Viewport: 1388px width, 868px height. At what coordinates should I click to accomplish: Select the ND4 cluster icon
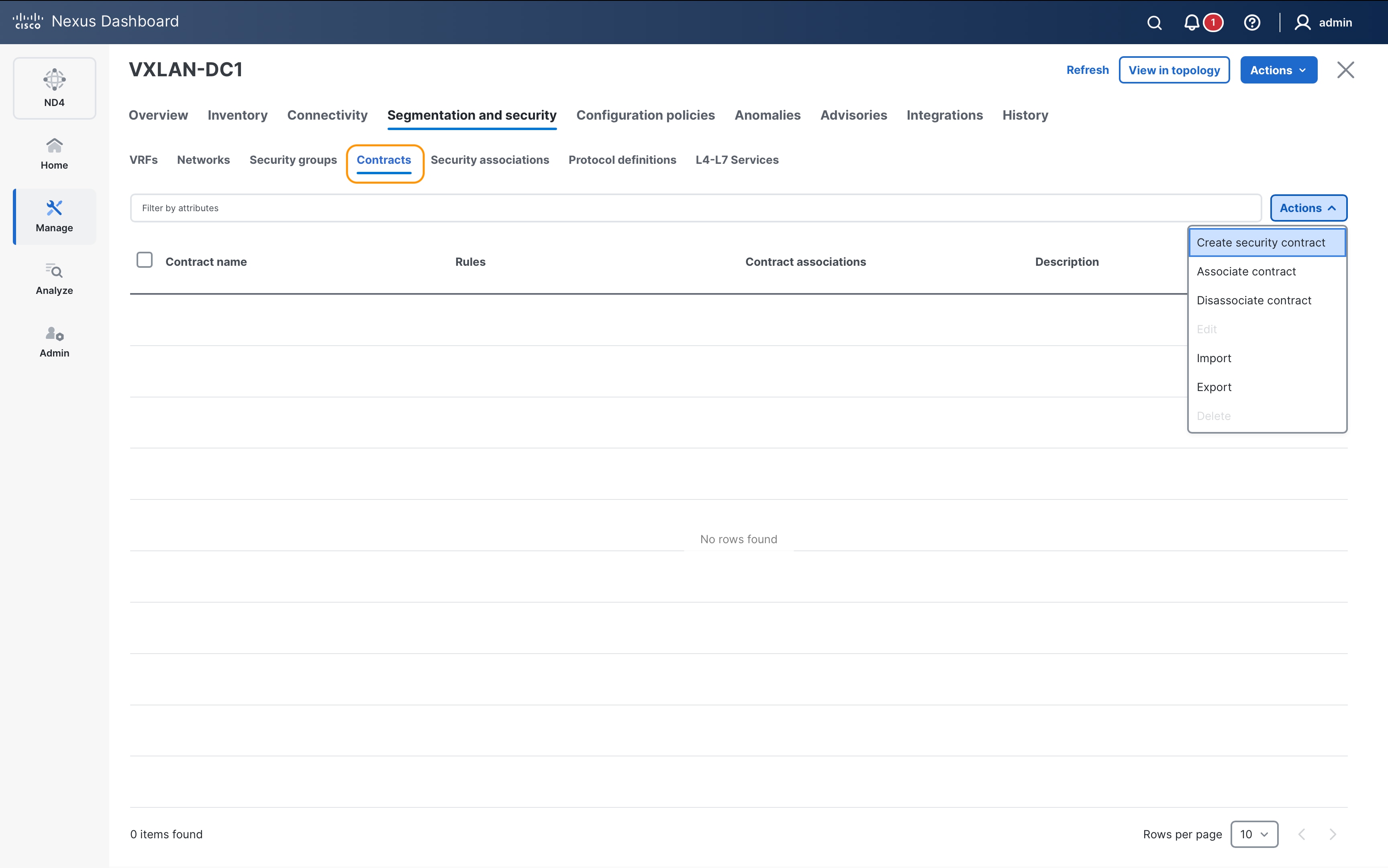pos(55,88)
